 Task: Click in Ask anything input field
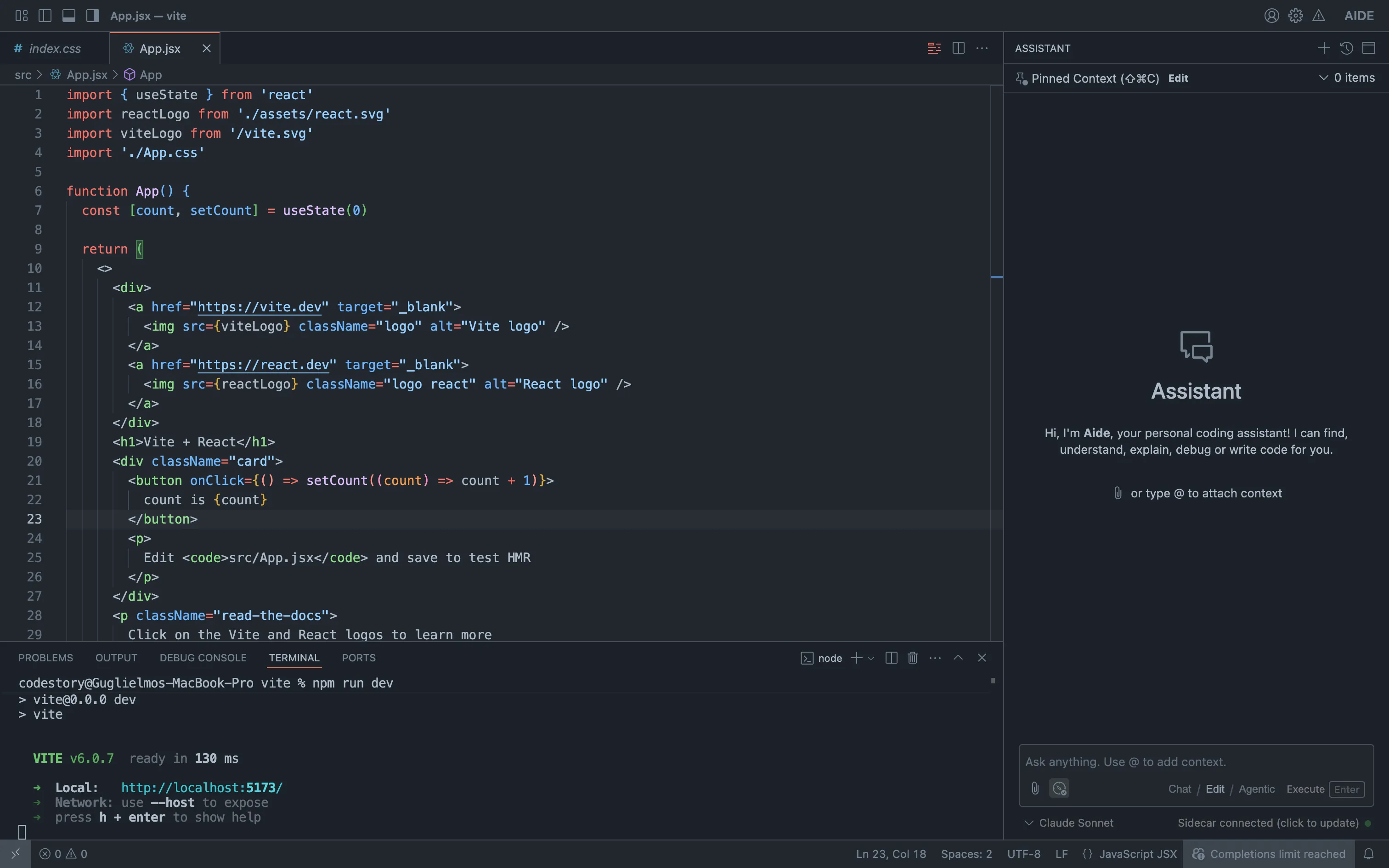coord(1196,762)
